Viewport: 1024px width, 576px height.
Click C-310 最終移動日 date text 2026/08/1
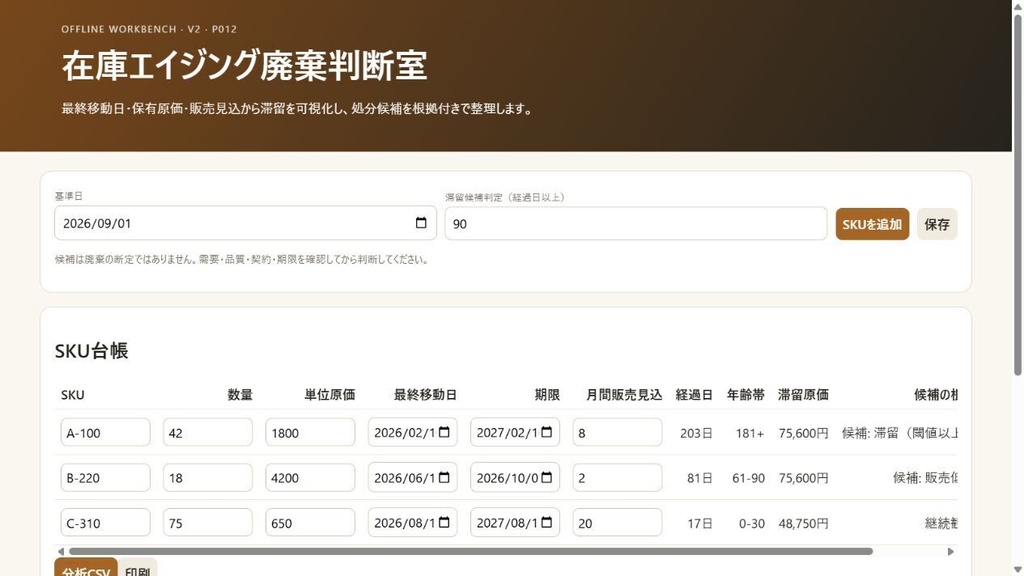click(404, 522)
